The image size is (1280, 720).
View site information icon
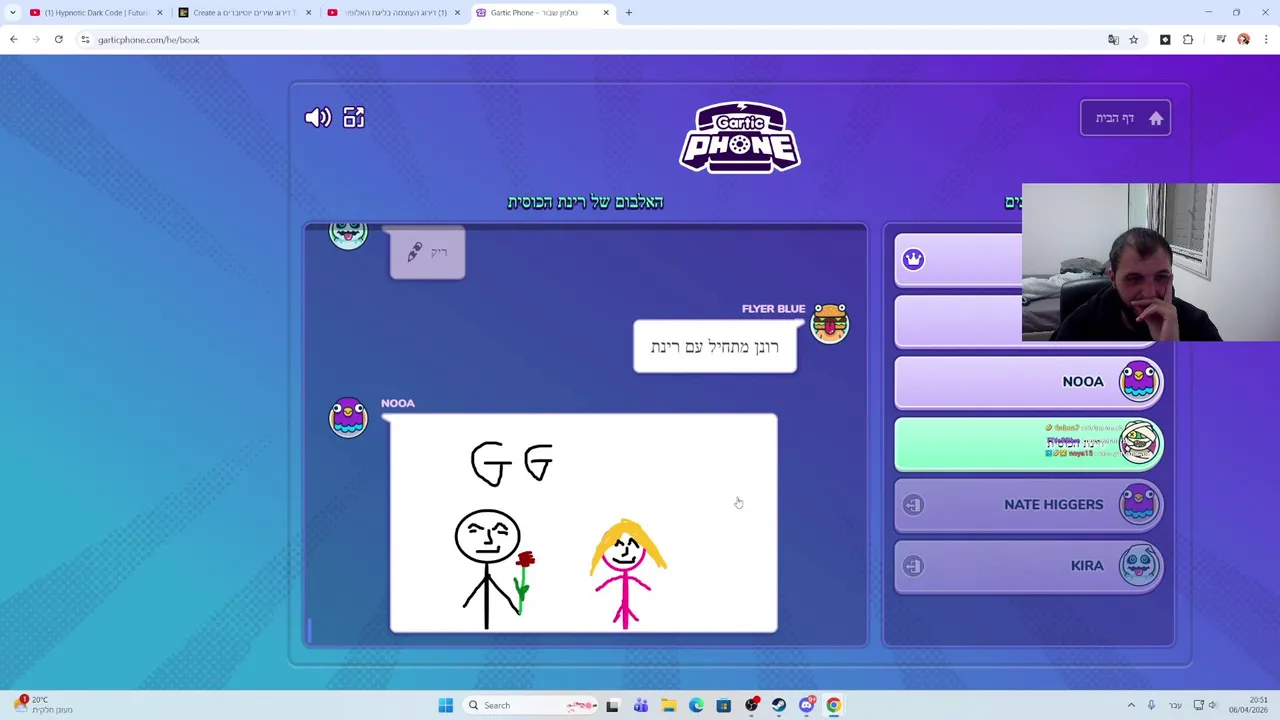click(85, 40)
